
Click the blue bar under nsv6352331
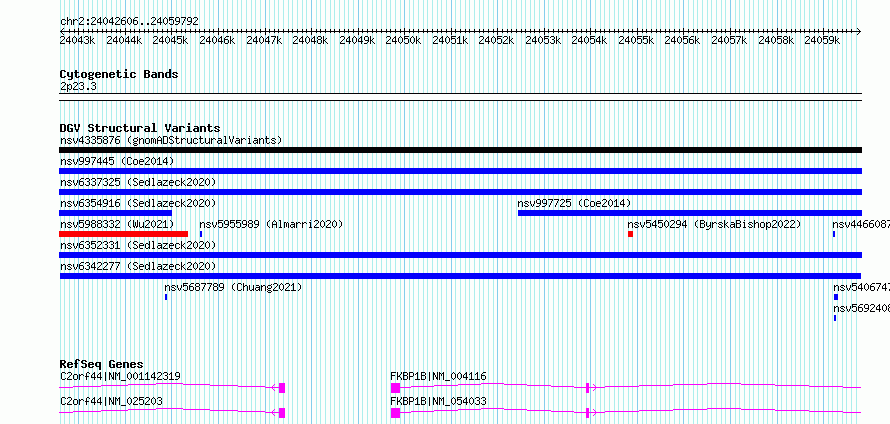pos(460,255)
